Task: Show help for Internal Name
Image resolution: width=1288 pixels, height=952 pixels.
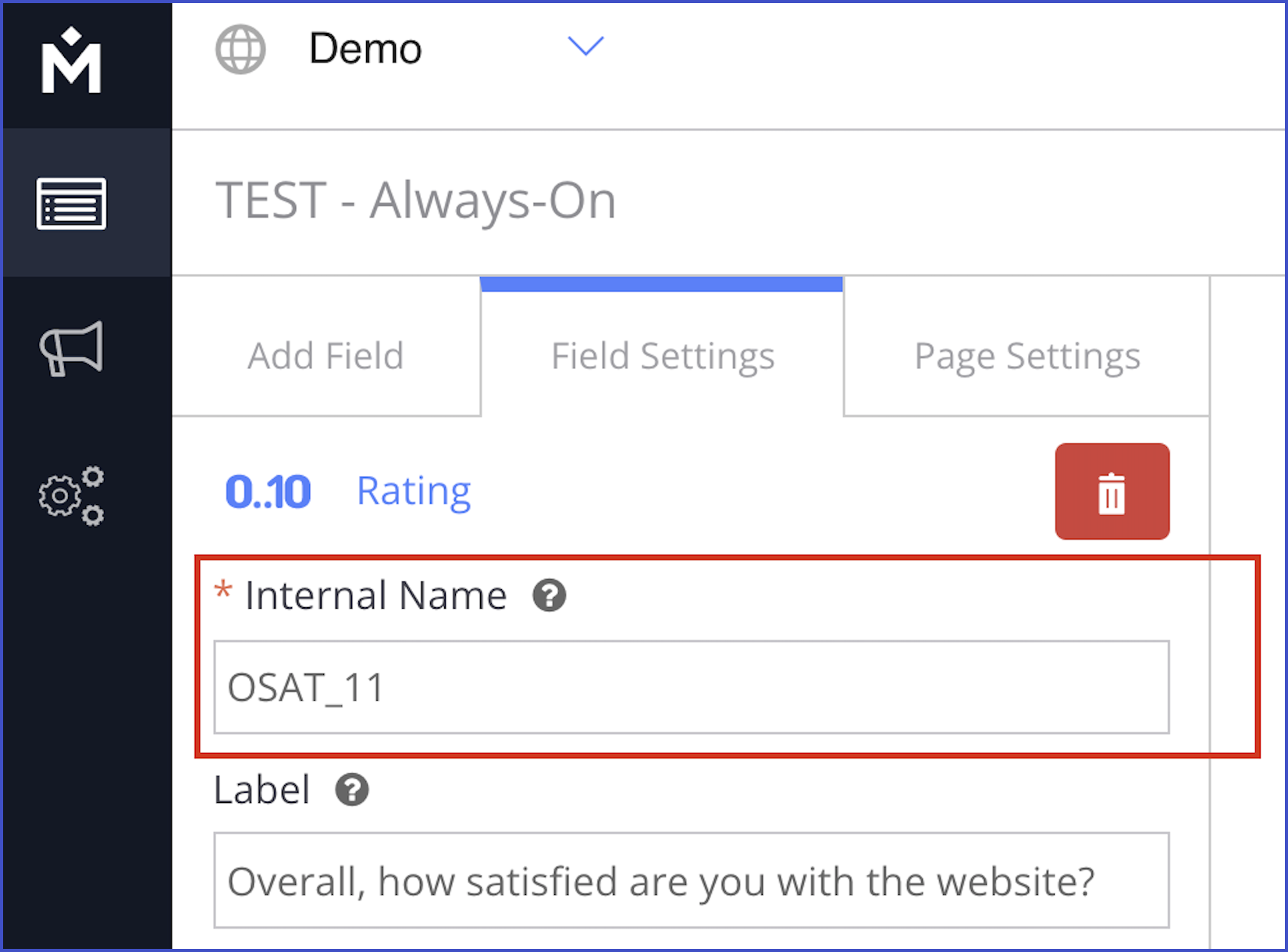Action: point(550,595)
